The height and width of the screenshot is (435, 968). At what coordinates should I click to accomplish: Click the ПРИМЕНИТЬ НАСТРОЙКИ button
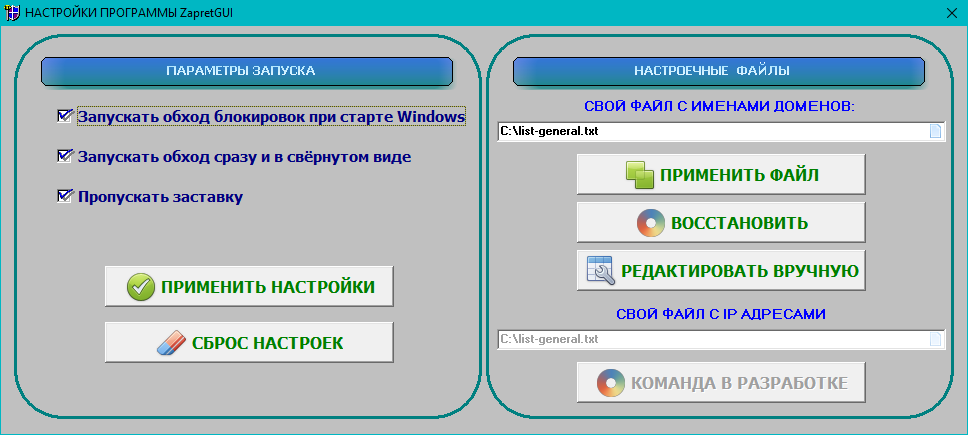tap(249, 286)
